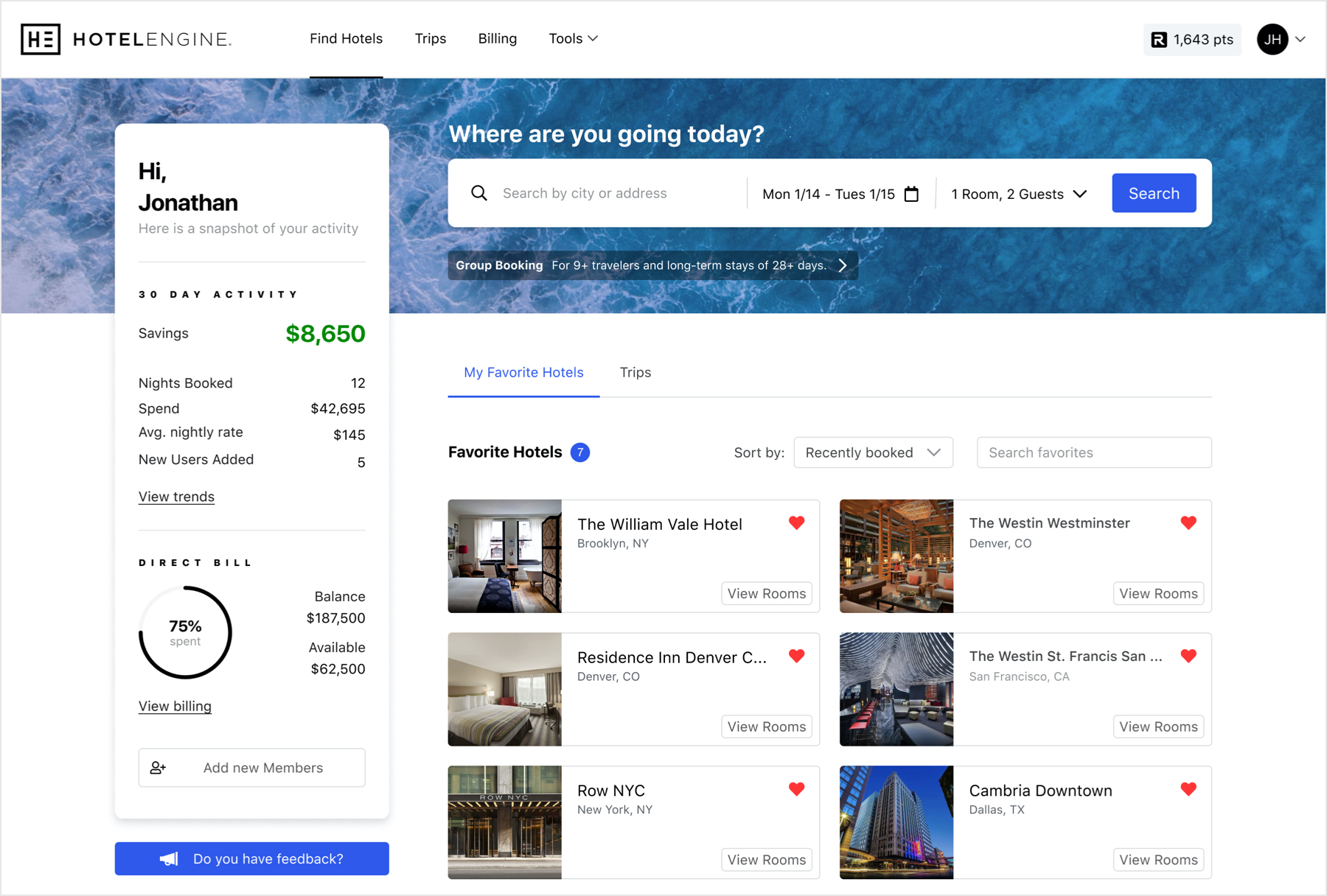This screenshot has width=1327, height=896.
Task: Focus the Search favorites input field
Action: (x=1093, y=452)
